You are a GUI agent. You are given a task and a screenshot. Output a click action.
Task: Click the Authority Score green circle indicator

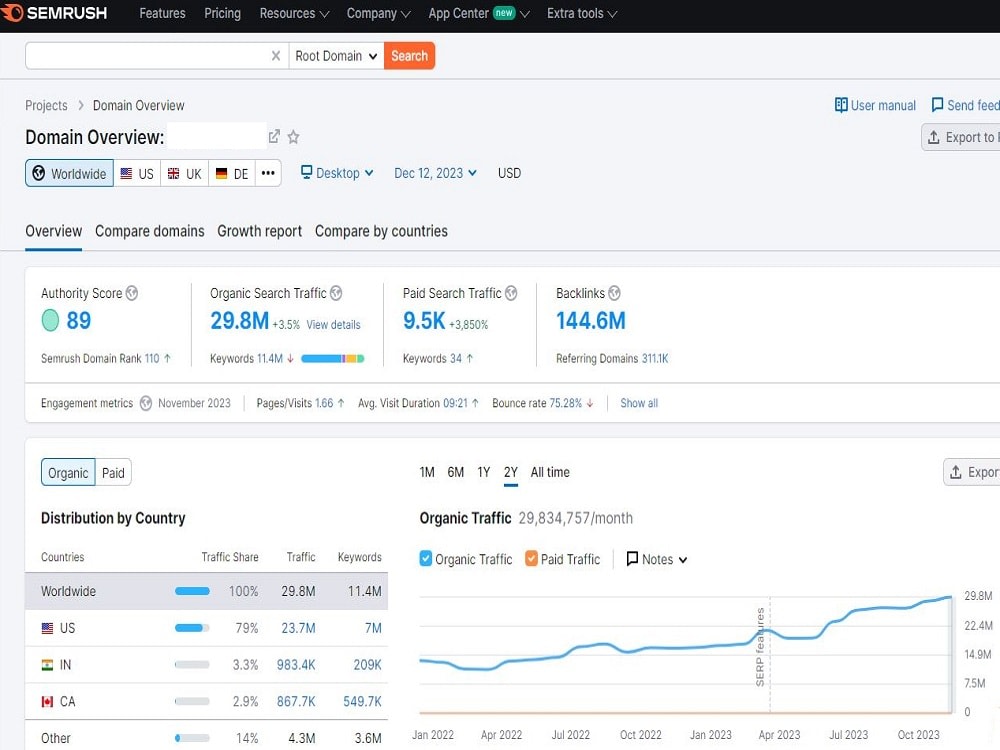click(50, 320)
